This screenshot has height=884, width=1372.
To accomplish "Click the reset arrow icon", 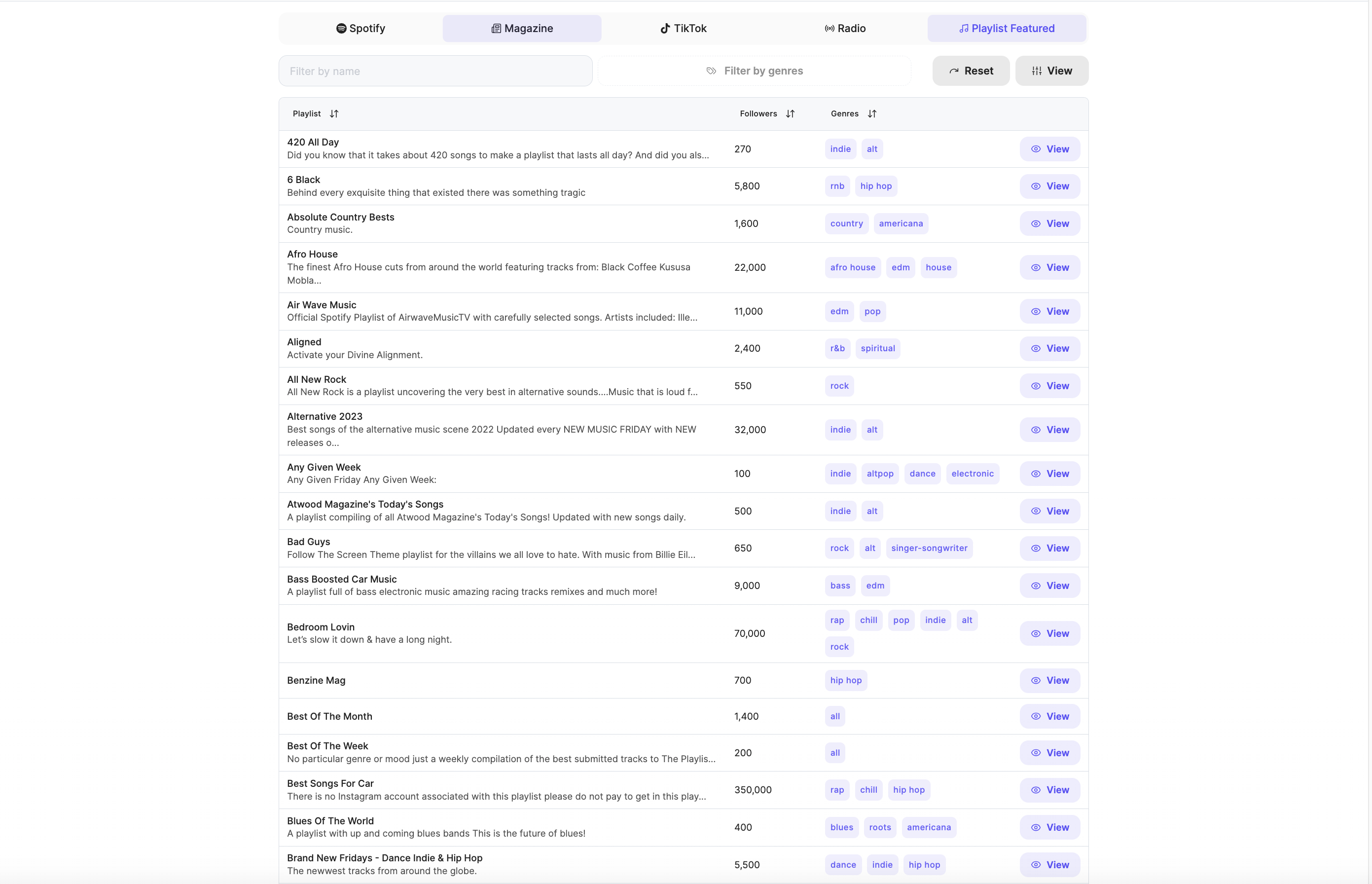I will [x=954, y=71].
